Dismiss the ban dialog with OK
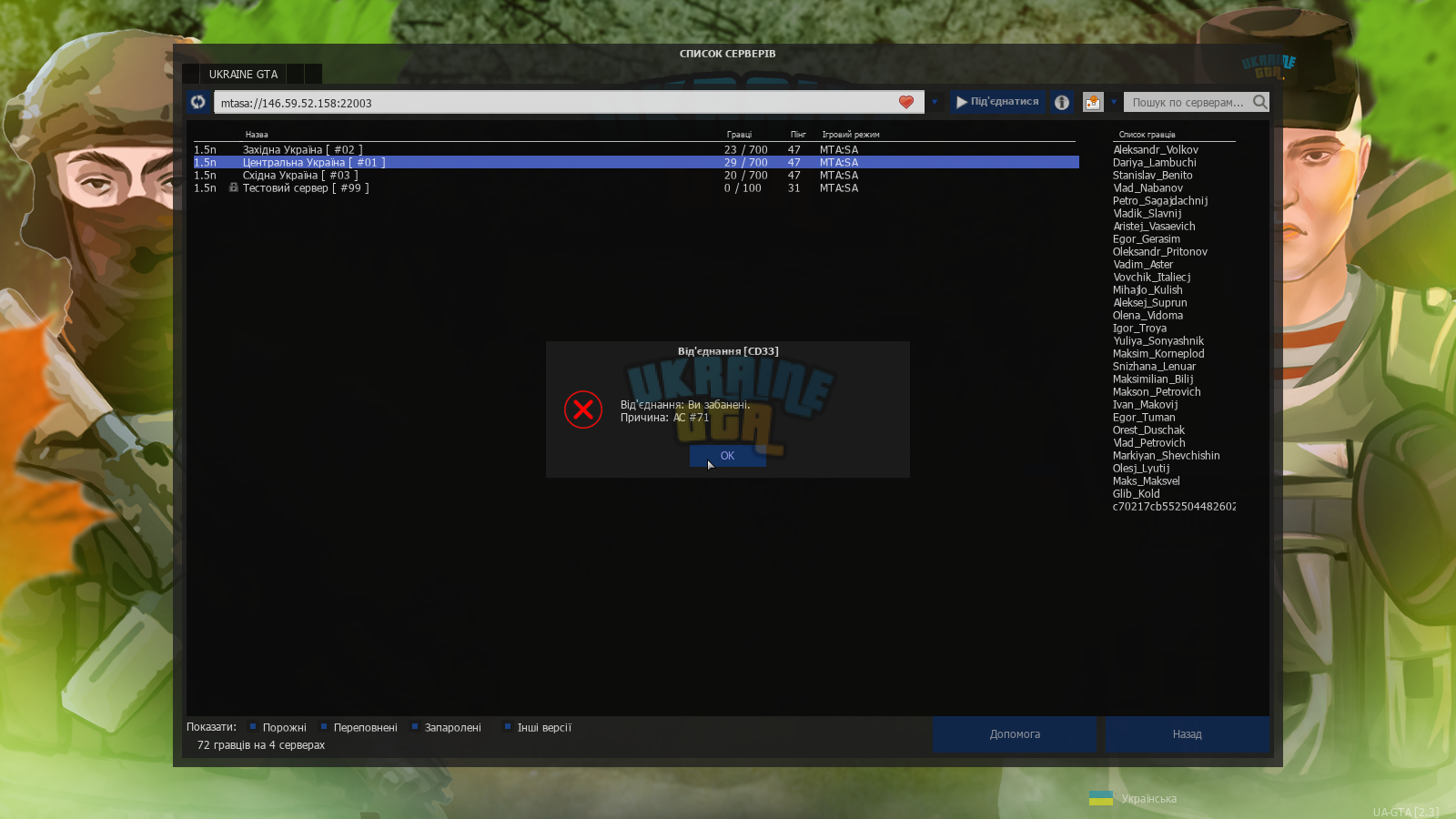The width and height of the screenshot is (1456, 819). 727,456
